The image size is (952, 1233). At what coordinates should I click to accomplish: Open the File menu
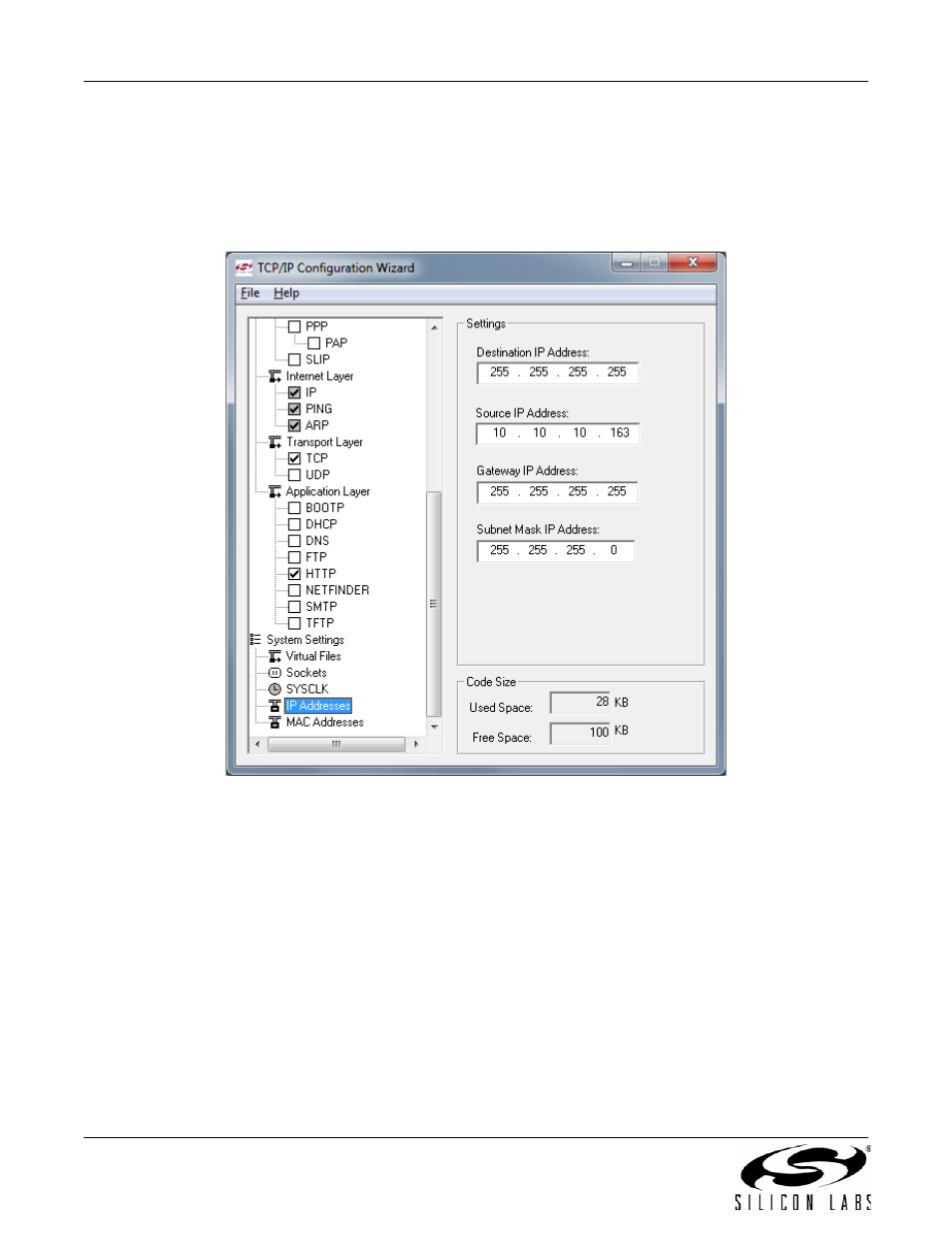pos(249,294)
